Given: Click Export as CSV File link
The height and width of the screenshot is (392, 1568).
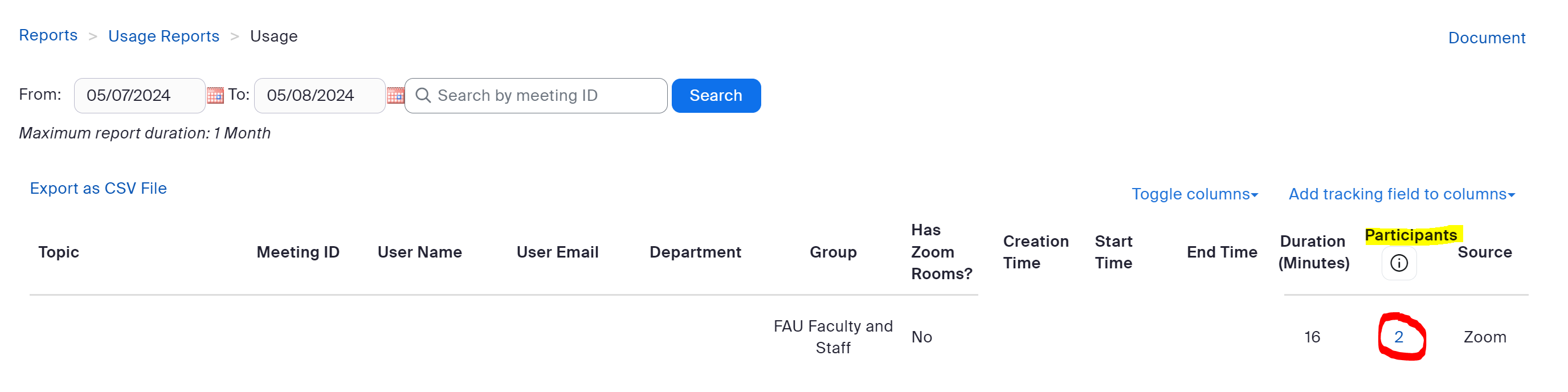Looking at the screenshot, I should pyautogui.click(x=98, y=188).
